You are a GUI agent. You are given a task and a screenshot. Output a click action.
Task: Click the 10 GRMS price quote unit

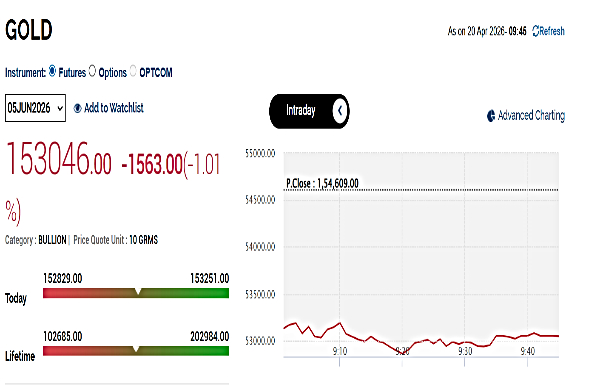(x=143, y=240)
